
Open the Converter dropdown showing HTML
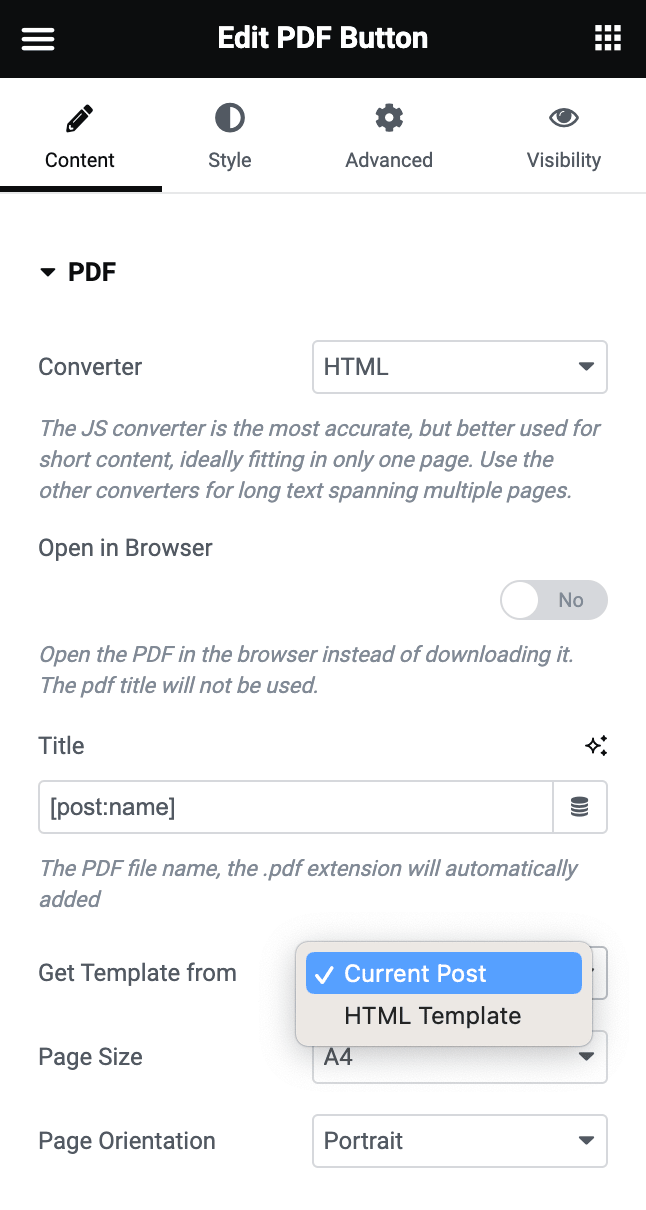click(459, 367)
